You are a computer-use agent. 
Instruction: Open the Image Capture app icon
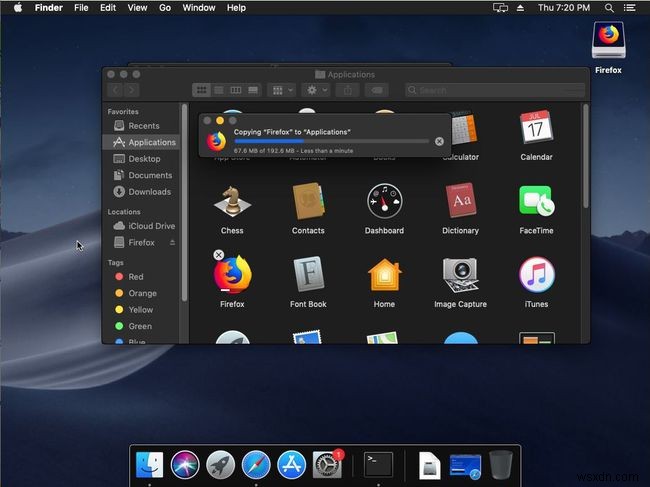coord(461,275)
